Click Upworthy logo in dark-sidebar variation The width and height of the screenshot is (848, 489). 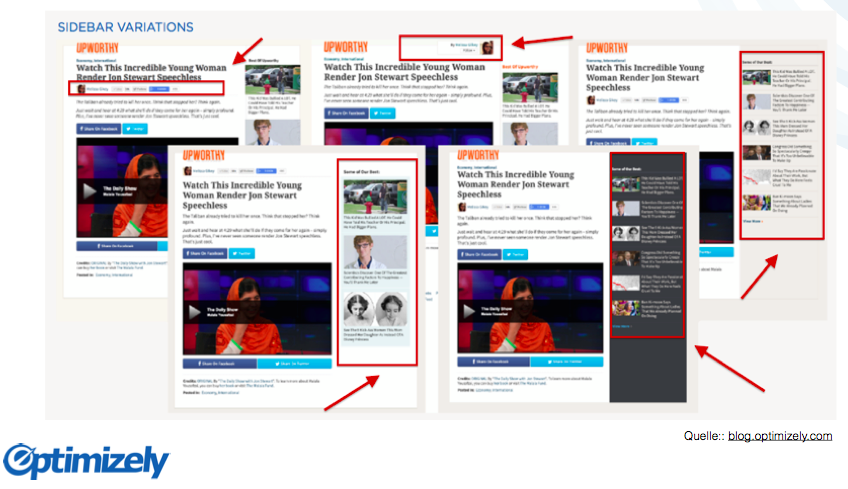(478, 155)
